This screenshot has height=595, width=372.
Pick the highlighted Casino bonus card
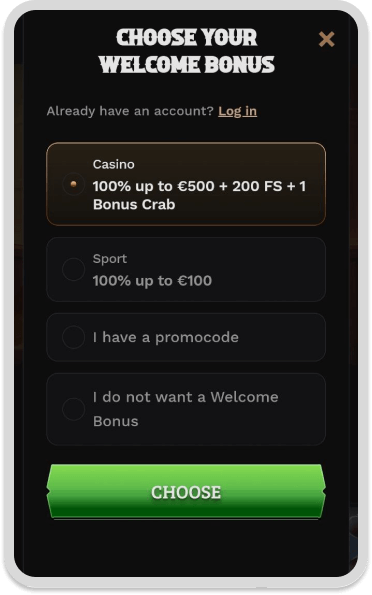(186, 184)
